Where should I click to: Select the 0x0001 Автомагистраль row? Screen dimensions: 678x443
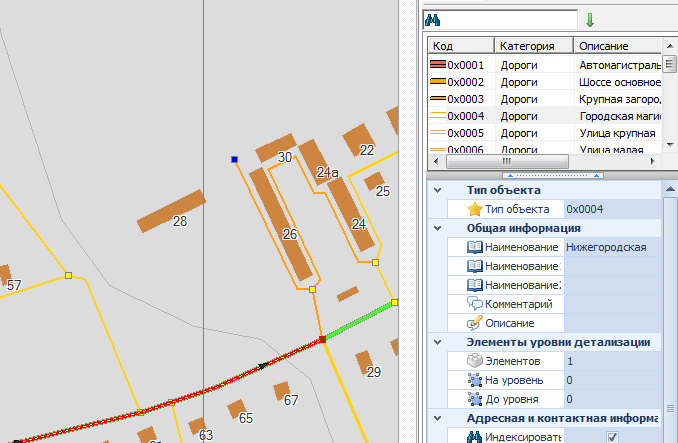coord(540,65)
